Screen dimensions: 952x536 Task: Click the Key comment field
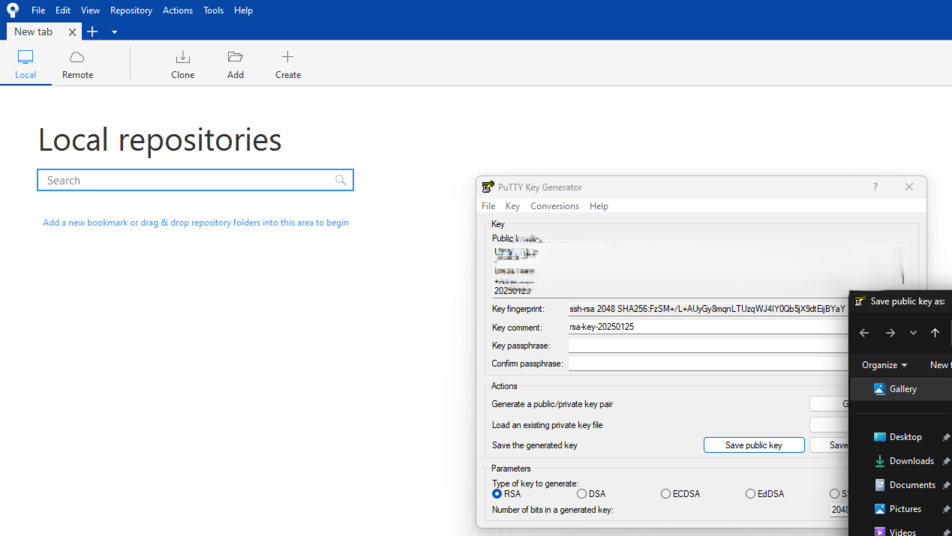708,327
